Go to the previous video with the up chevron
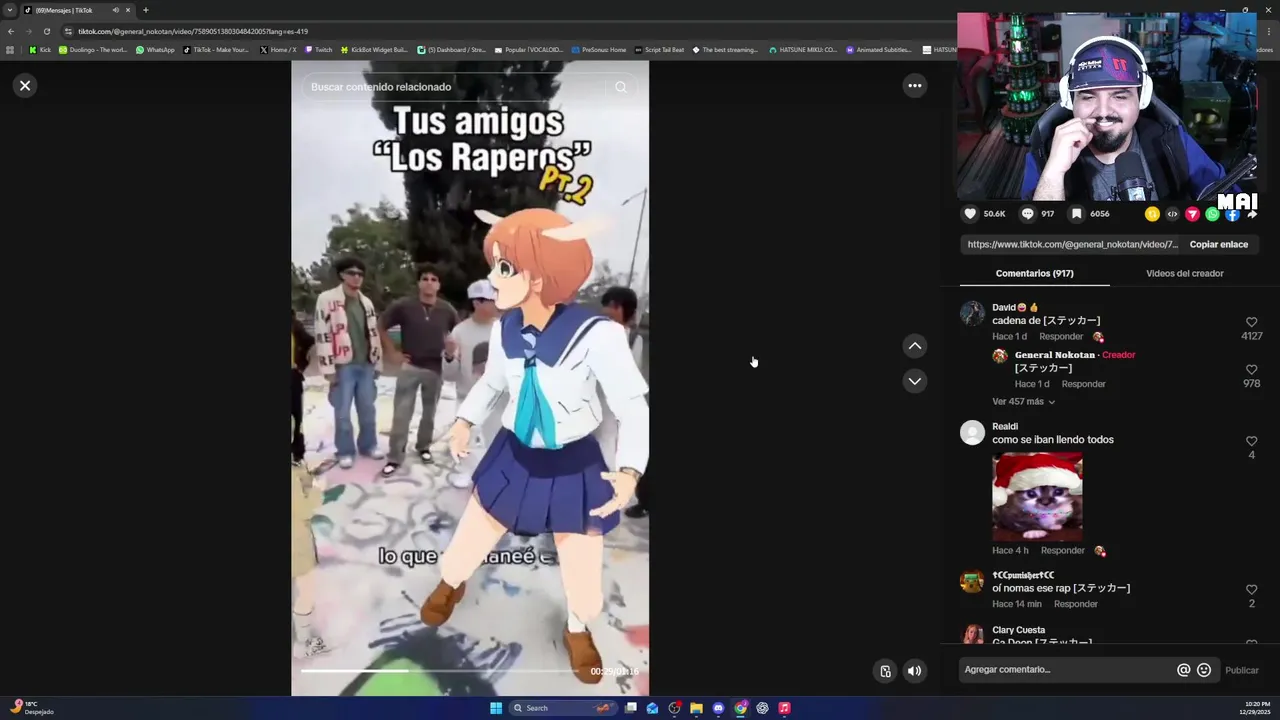The height and width of the screenshot is (720, 1280). (914, 346)
